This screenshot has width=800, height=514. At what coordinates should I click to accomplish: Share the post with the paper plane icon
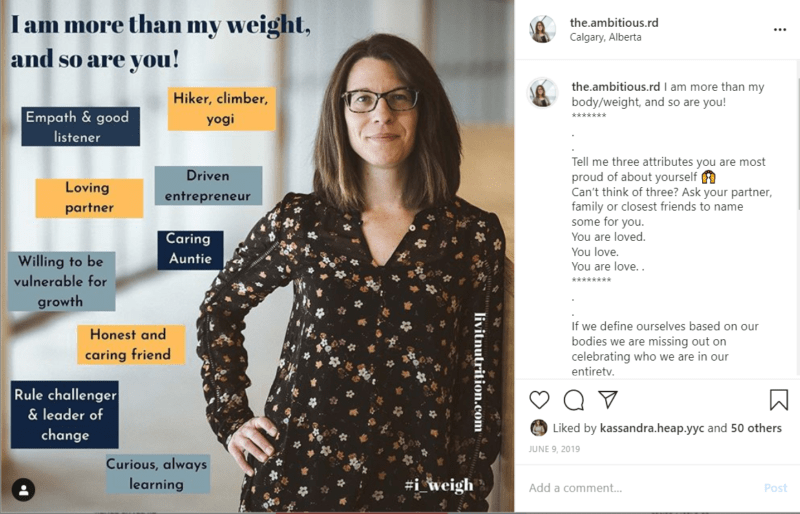click(608, 399)
